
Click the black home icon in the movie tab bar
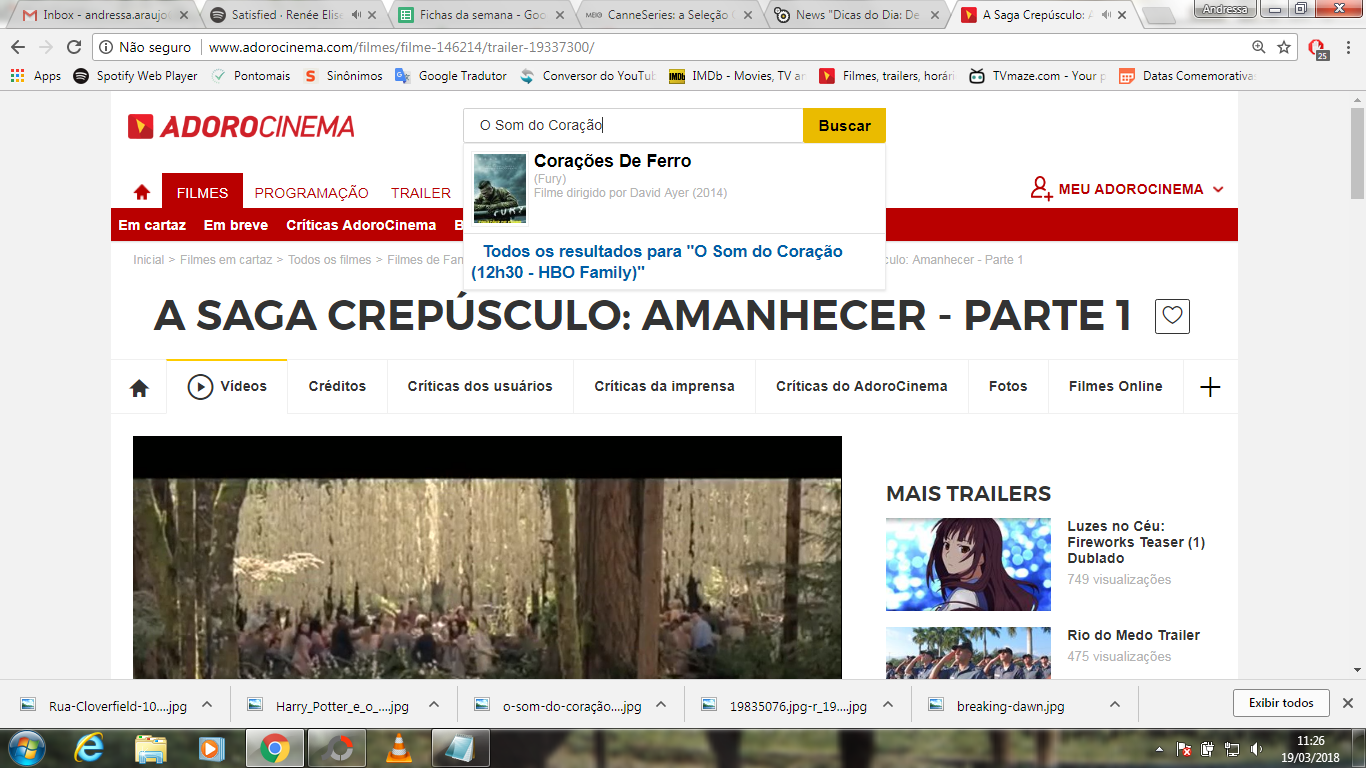pos(139,388)
